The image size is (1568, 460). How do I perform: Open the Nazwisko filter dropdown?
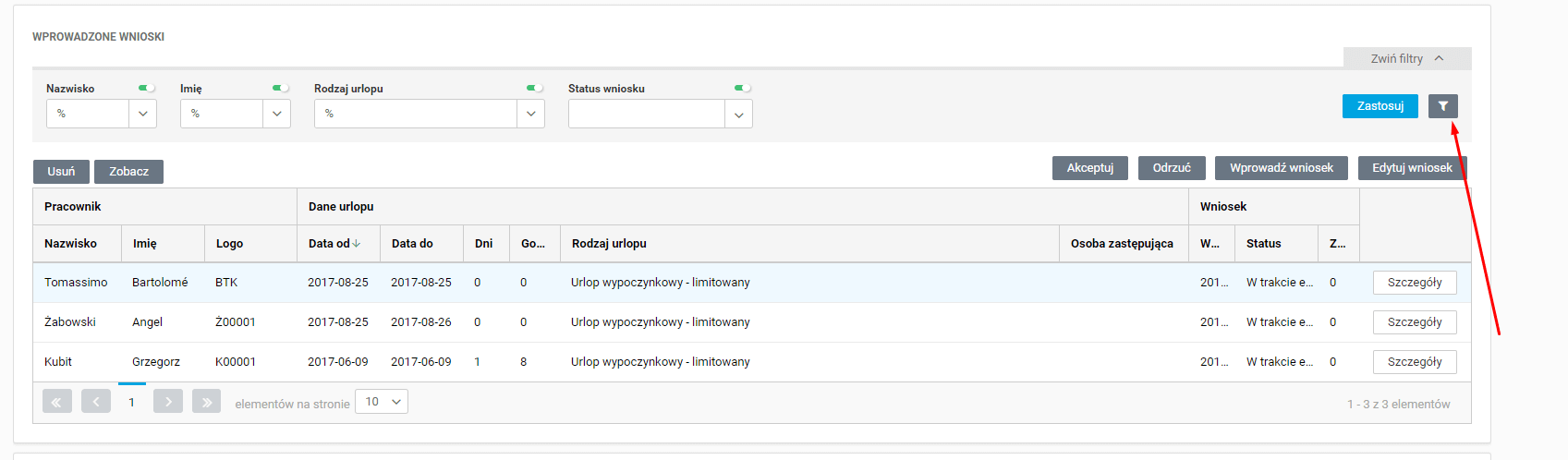[142, 114]
